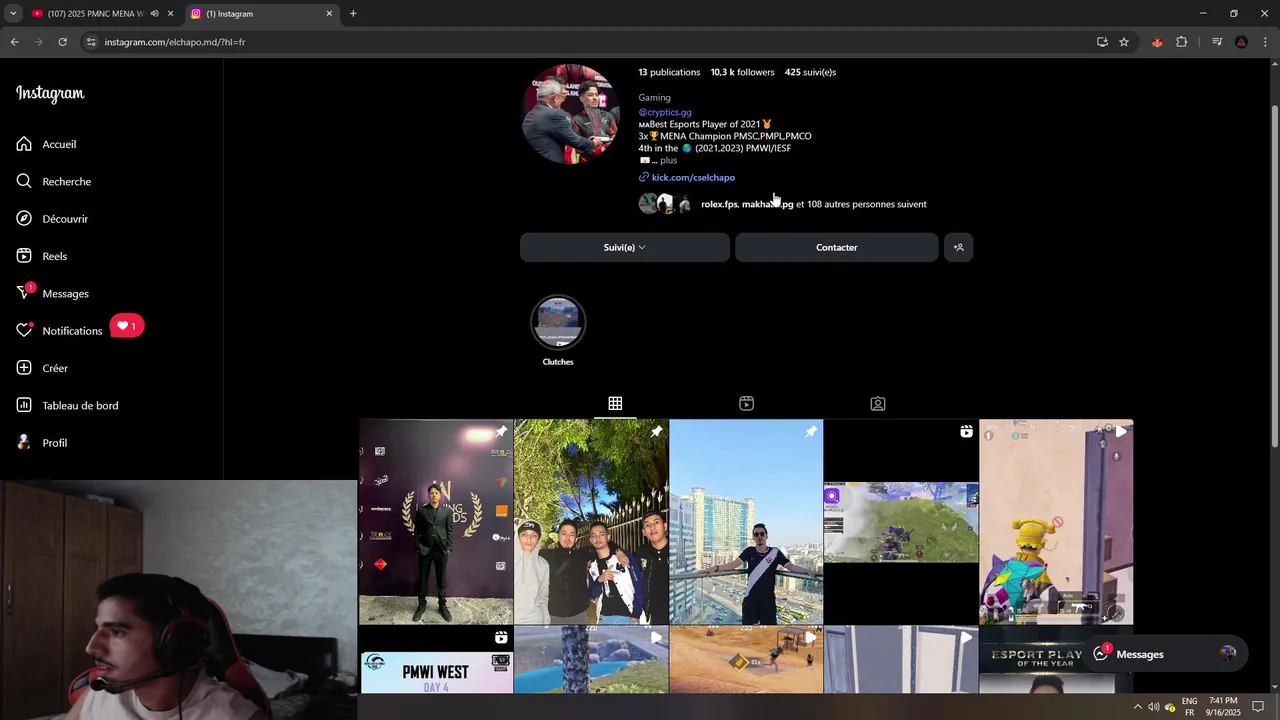Image resolution: width=1280 pixels, height=720 pixels.
Task: Click the Contacter button
Action: tap(836, 247)
